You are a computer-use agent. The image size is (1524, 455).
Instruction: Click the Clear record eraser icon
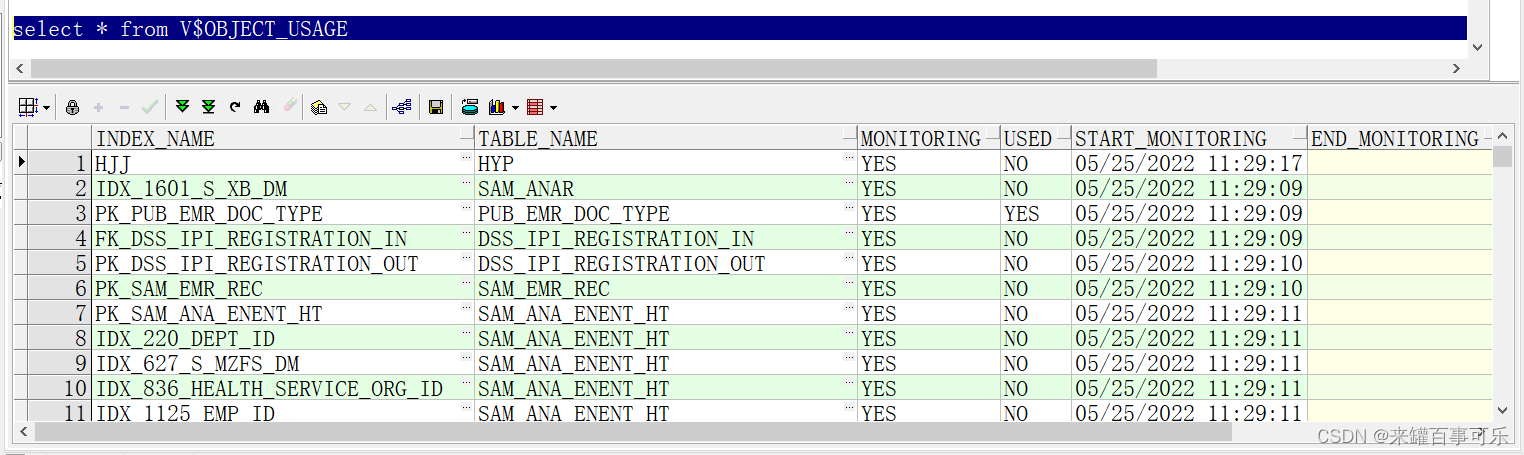pyautogui.click(x=290, y=107)
